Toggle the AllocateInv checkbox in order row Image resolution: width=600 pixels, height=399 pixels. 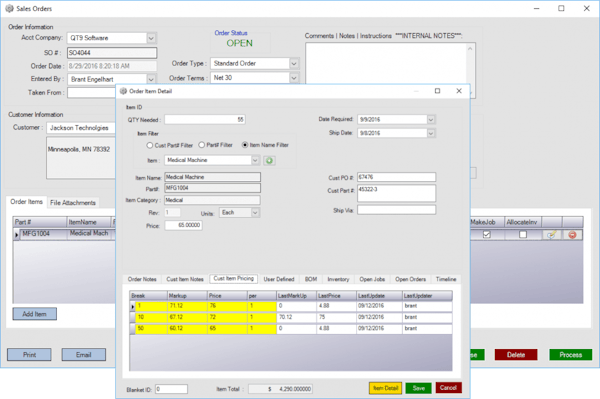click(x=523, y=235)
